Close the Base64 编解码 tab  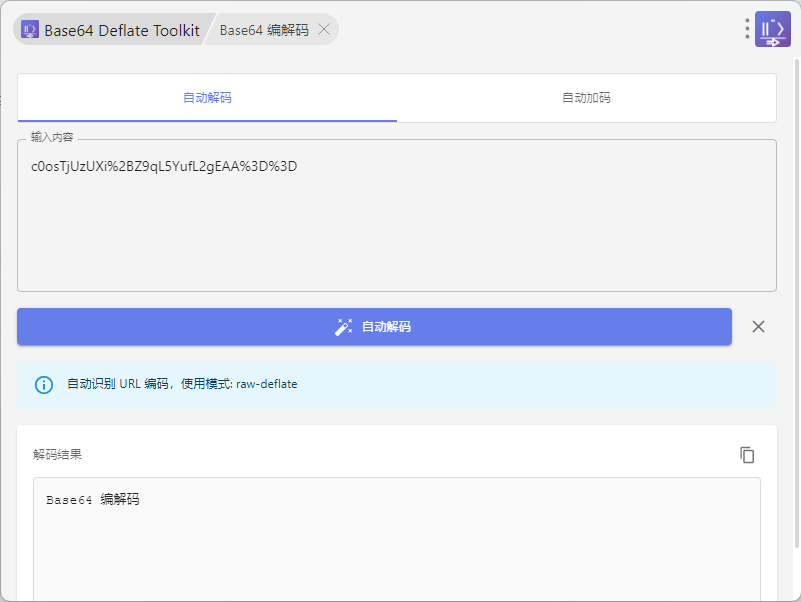324,30
